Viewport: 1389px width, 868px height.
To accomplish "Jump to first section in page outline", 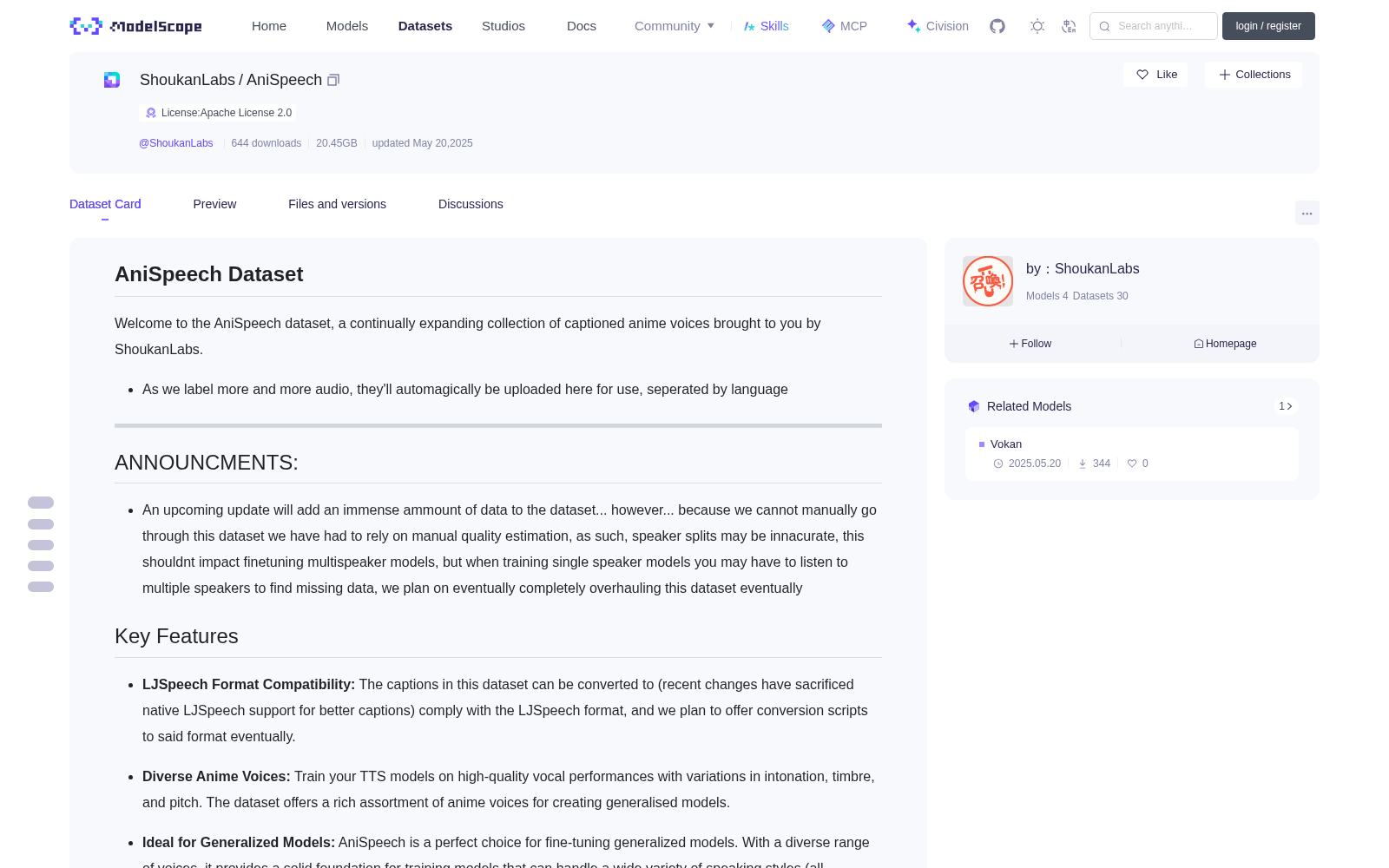I will click(41, 503).
